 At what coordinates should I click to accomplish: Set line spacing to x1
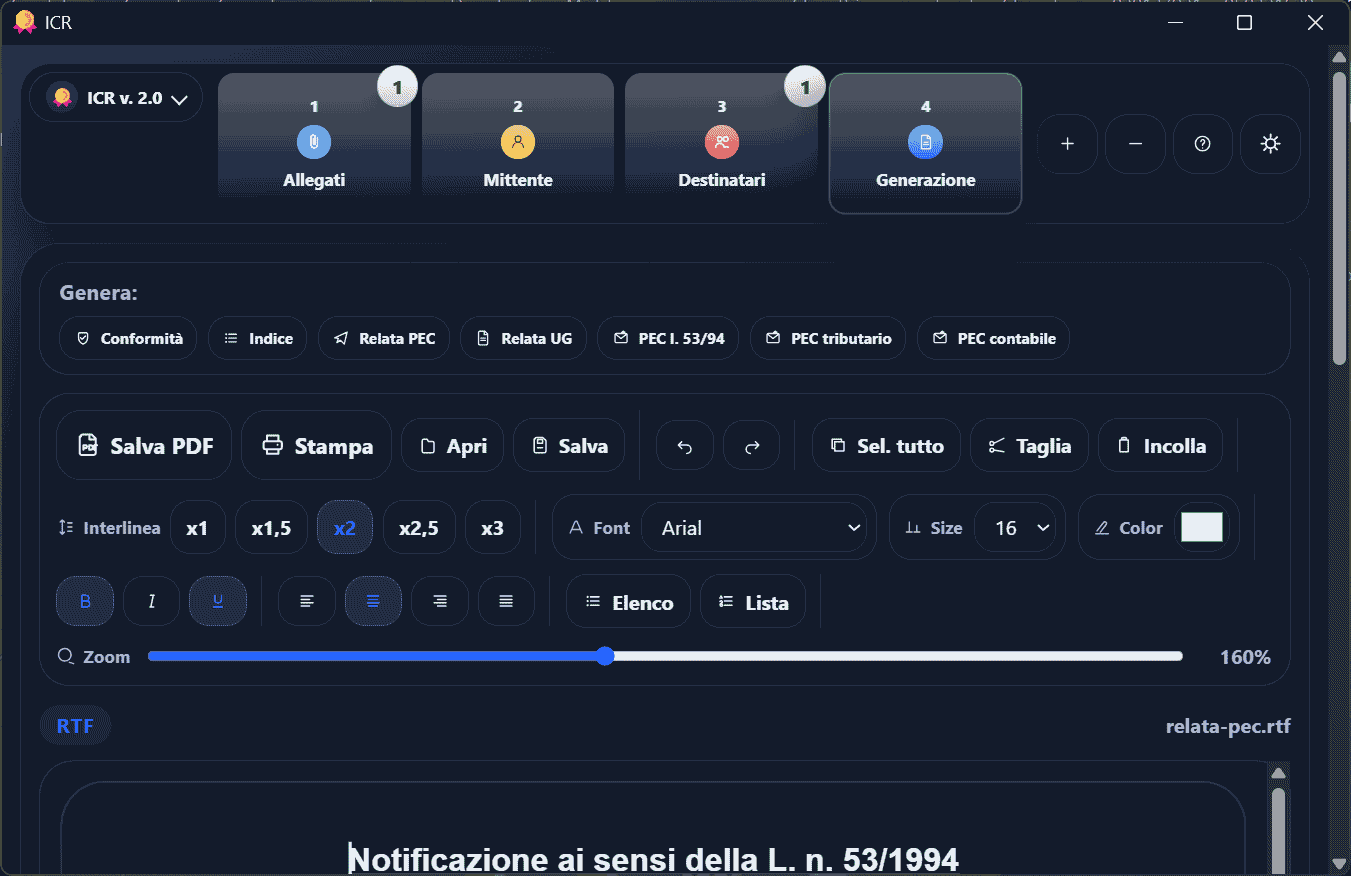197,528
